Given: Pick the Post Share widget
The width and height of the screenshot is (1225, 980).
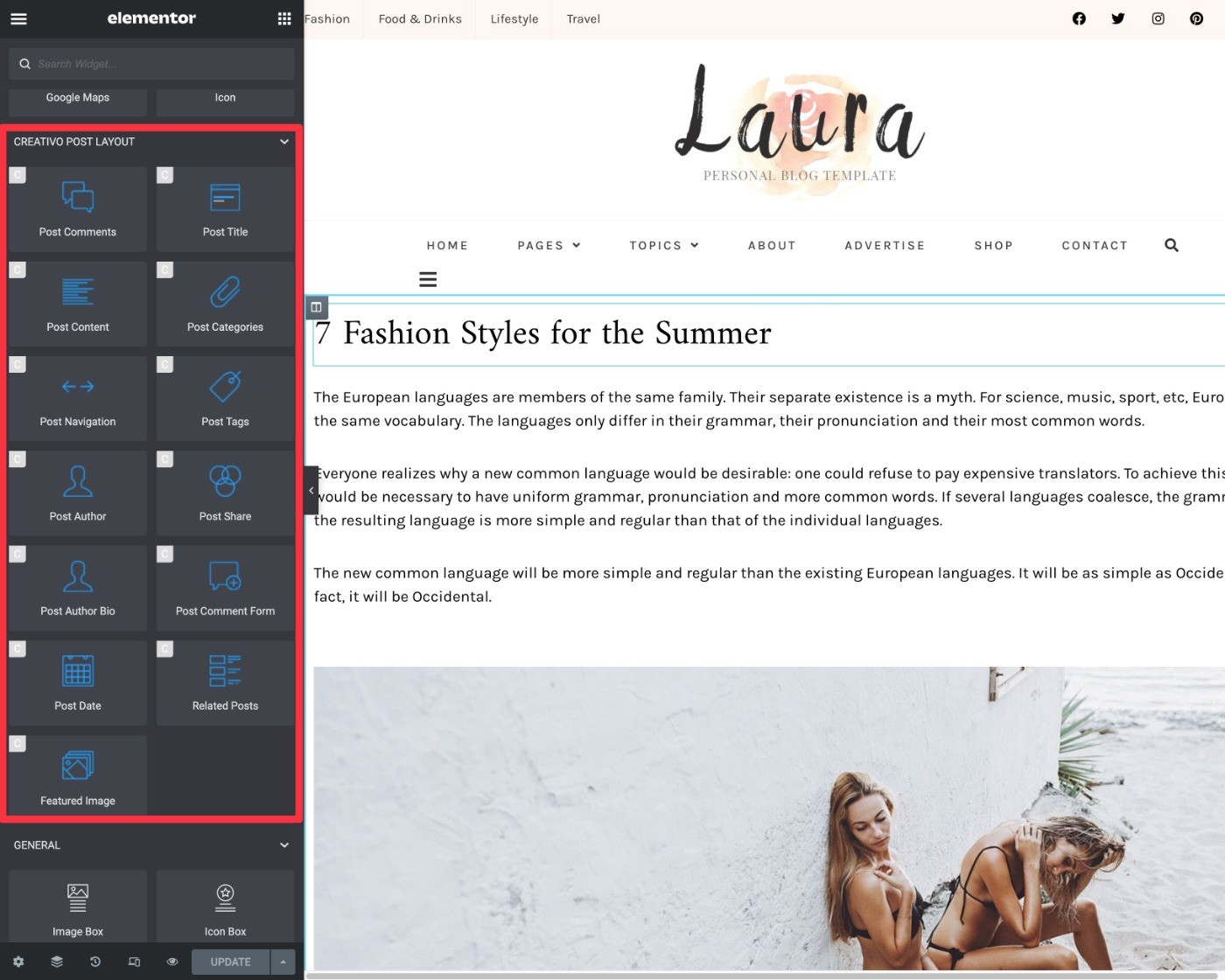Looking at the screenshot, I should pos(225,493).
